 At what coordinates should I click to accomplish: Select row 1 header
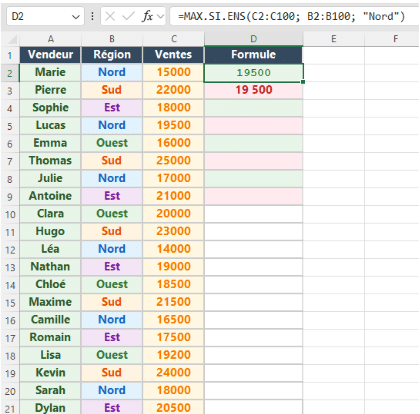pyautogui.click(x=10, y=55)
